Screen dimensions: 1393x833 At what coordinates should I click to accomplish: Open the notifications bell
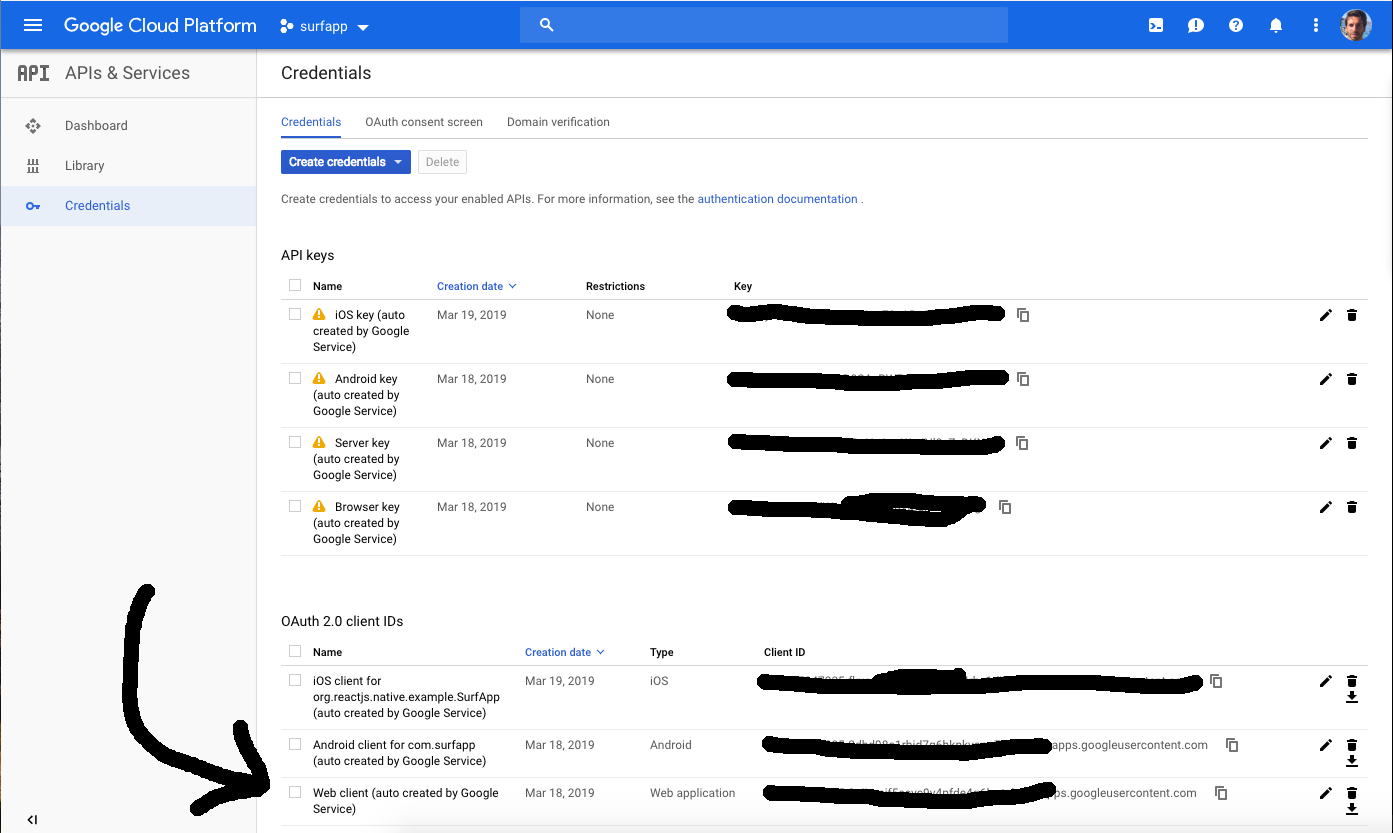1276,25
